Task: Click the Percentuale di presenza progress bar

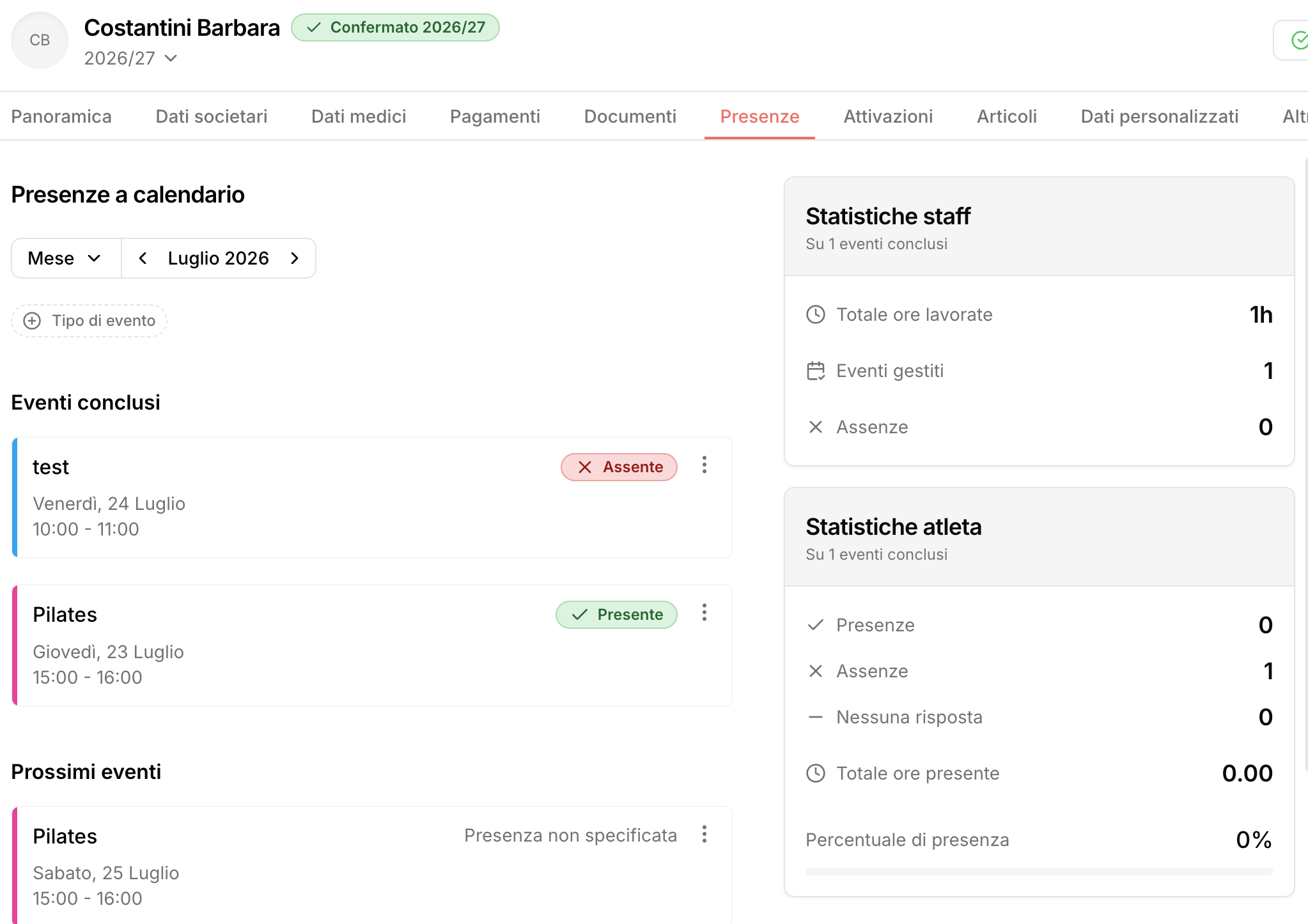Action: tap(1039, 872)
